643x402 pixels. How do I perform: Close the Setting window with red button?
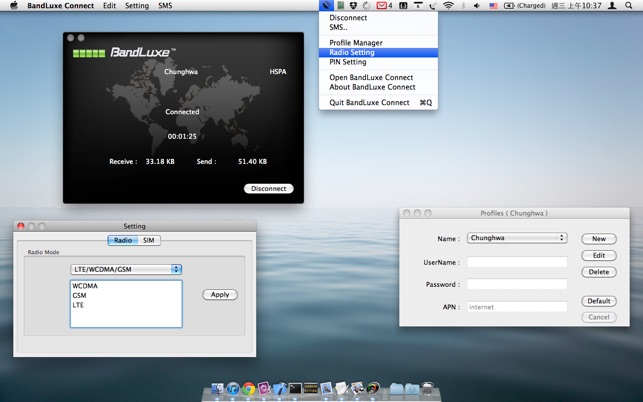(x=21, y=226)
